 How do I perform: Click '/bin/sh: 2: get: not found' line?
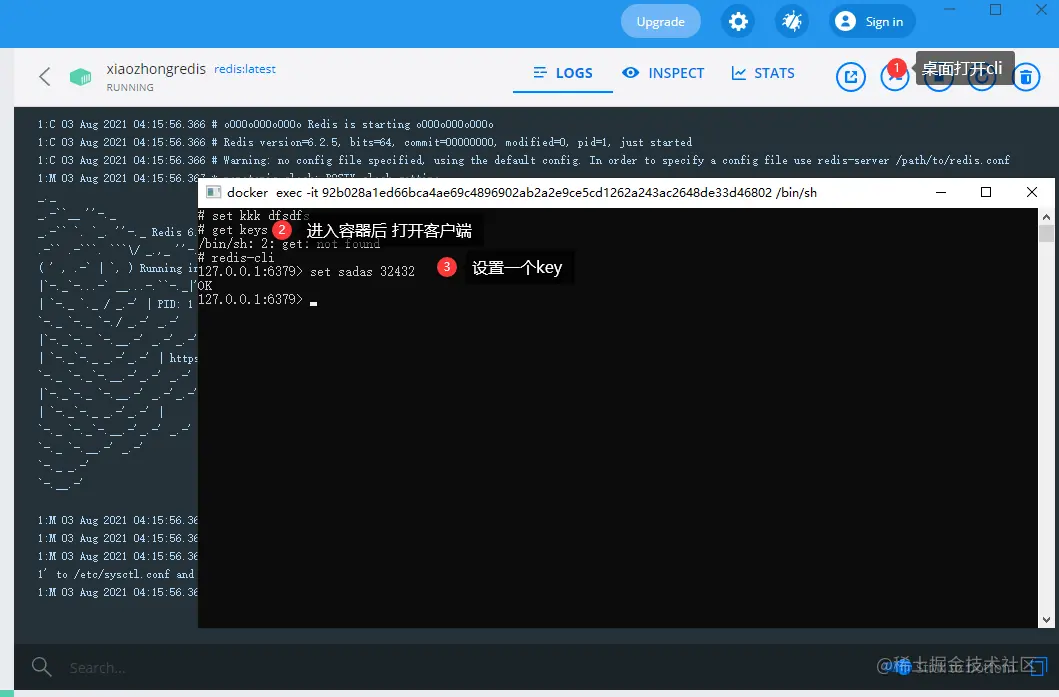coord(289,244)
